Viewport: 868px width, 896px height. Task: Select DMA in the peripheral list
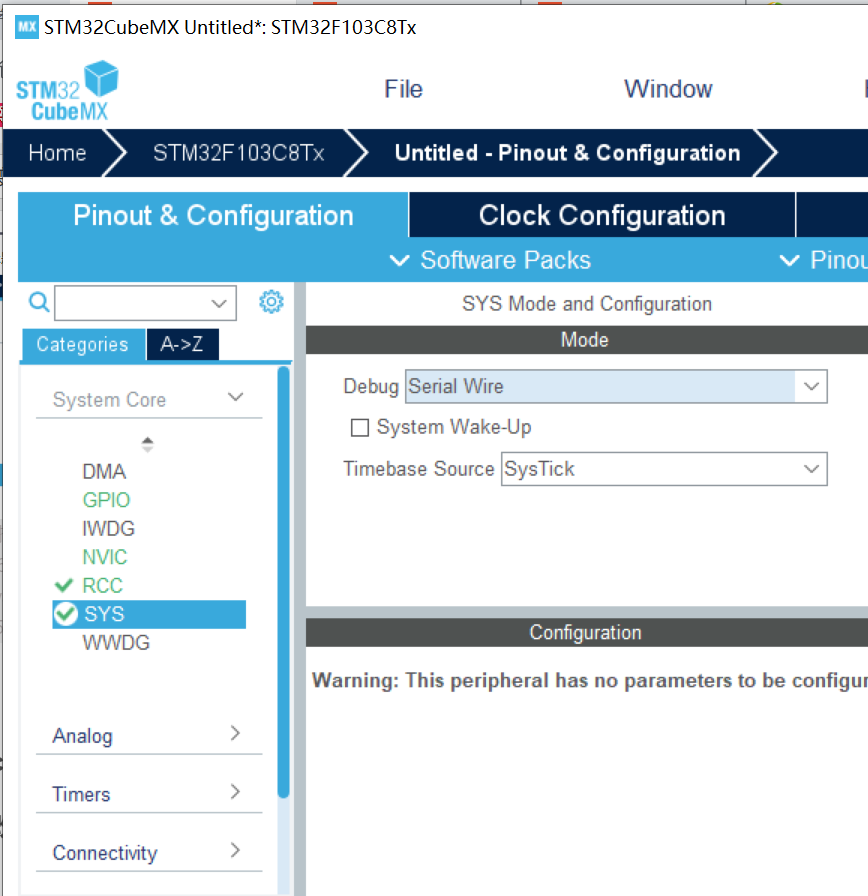104,471
